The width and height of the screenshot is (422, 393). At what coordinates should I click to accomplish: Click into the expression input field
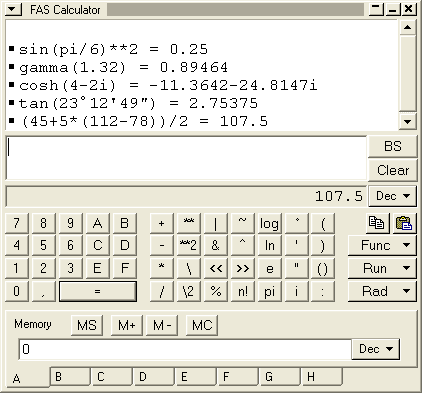tap(186, 158)
